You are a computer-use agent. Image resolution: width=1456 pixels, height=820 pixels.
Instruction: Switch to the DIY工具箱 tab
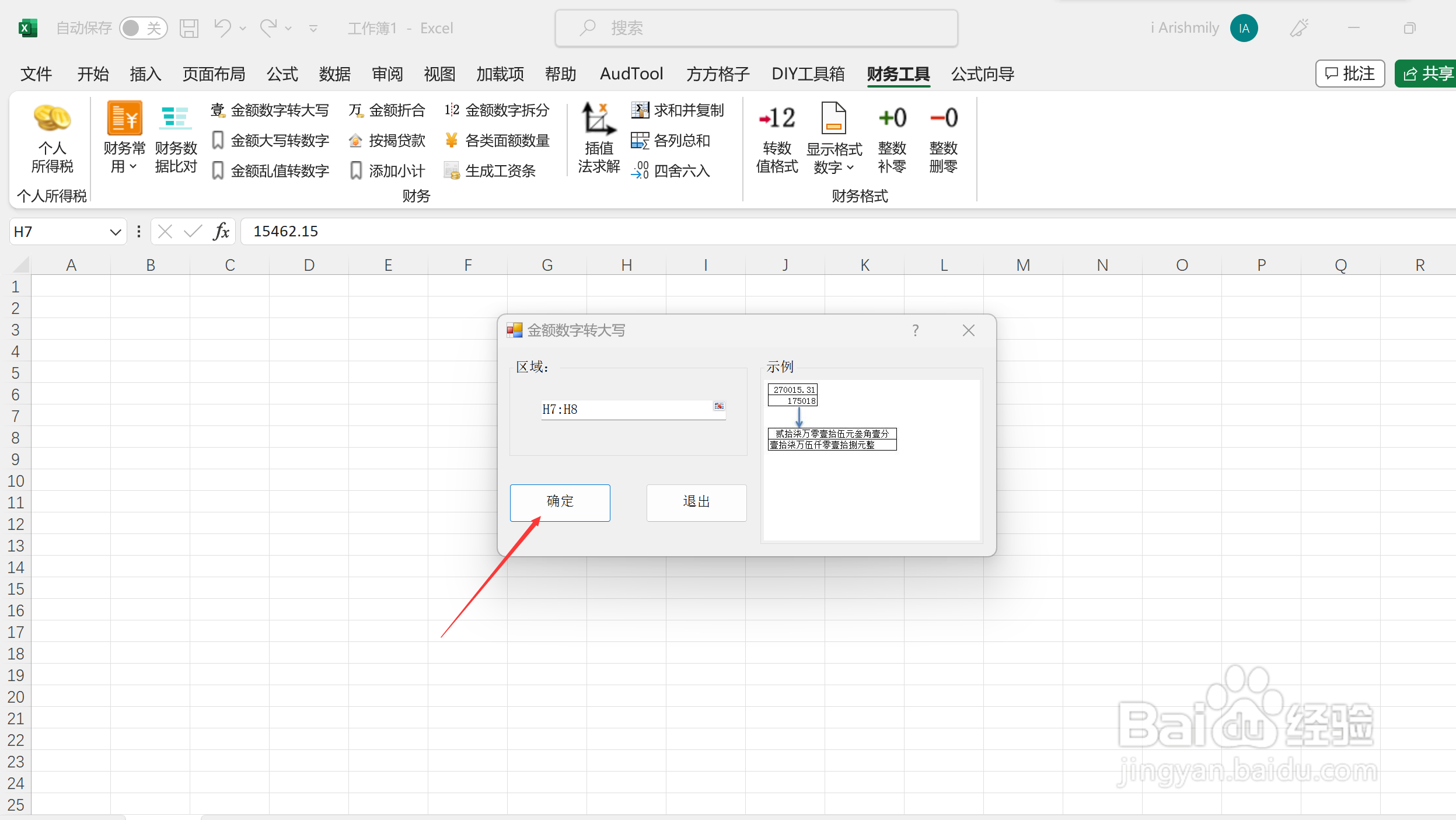[x=808, y=74]
